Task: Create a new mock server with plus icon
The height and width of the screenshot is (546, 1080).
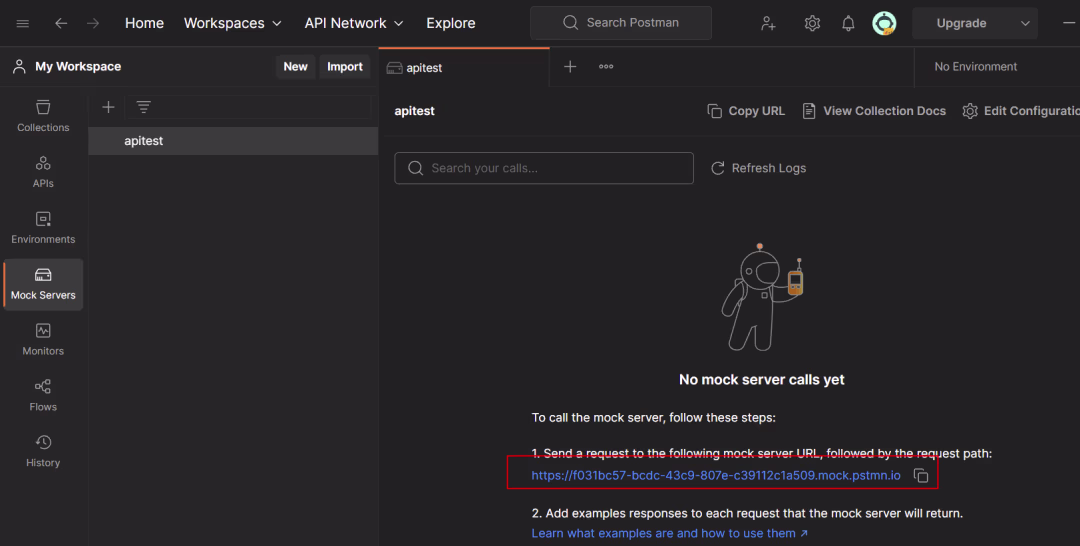Action: pyautogui.click(x=108, y=107)
